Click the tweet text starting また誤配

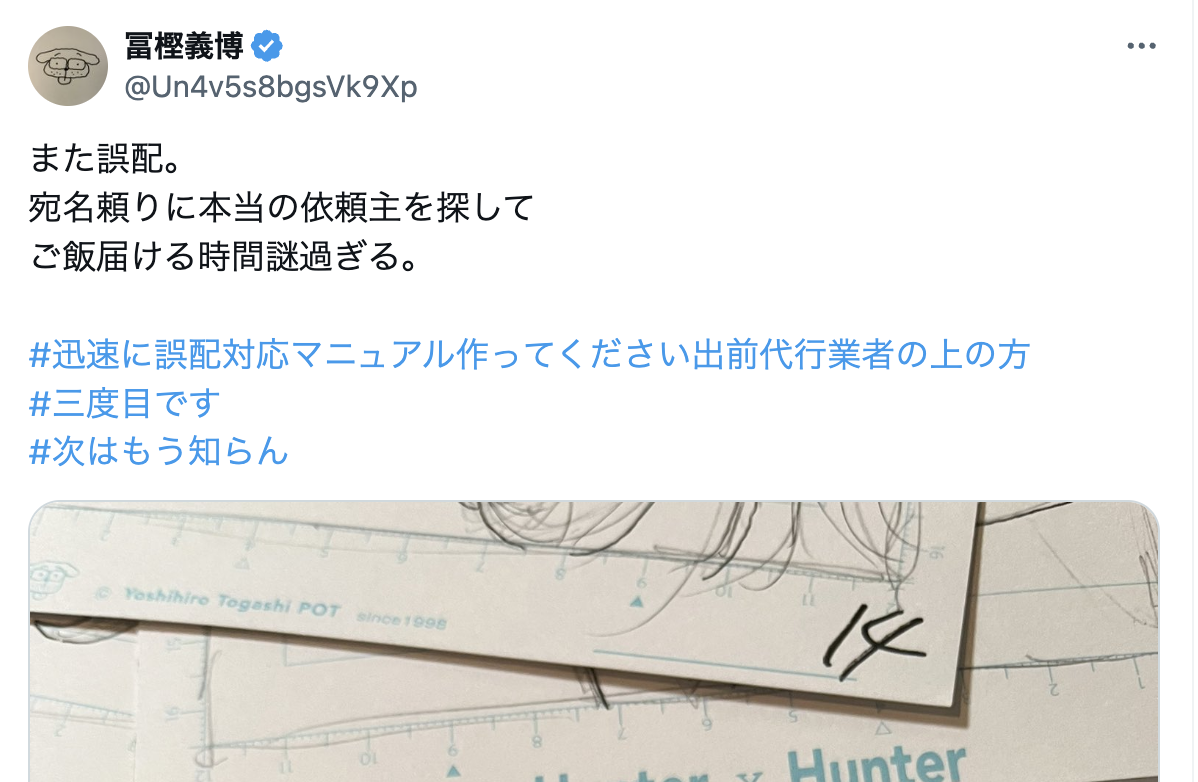[x=106, y=159]
